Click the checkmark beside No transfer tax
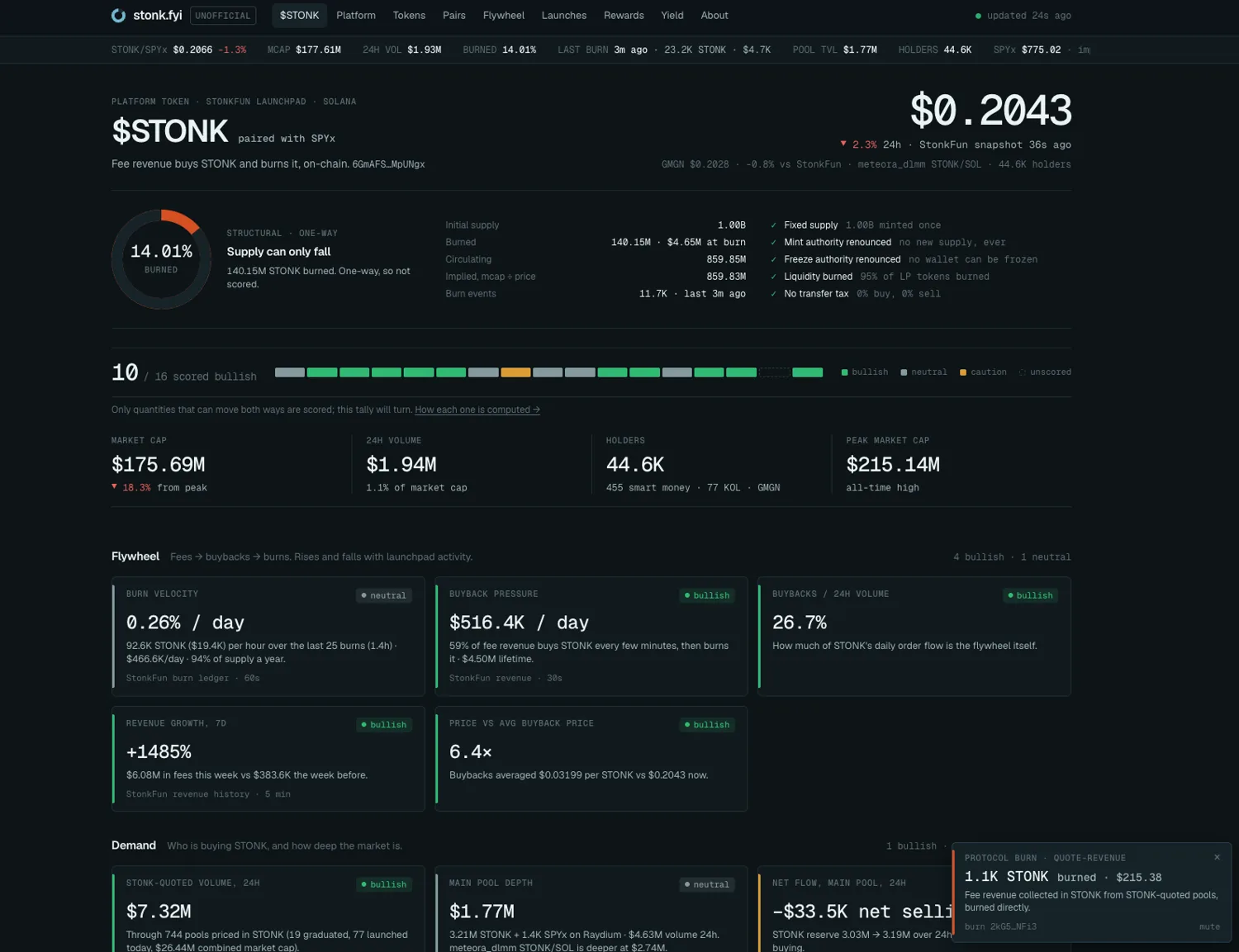The width and height of the screenshot is (1239, 952). click(773, 294)
